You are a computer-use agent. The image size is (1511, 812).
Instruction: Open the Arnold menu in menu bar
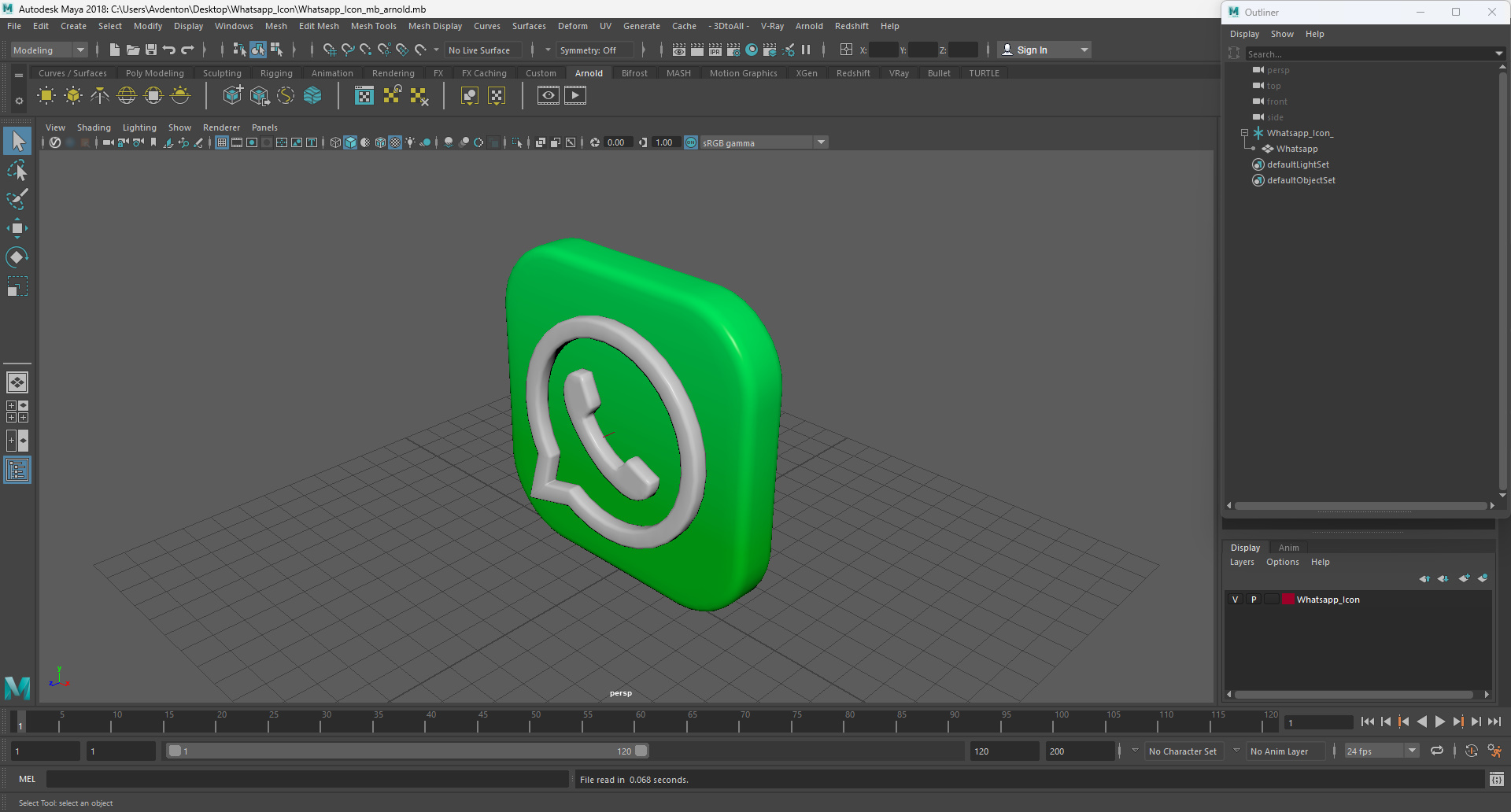point(809,26)
